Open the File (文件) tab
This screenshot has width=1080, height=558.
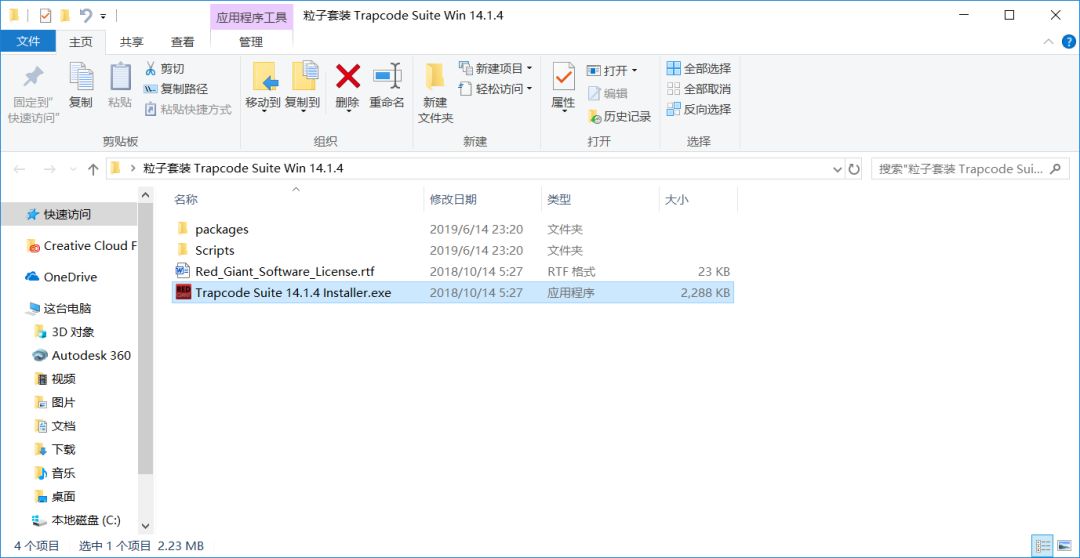(x=28, y=41)
